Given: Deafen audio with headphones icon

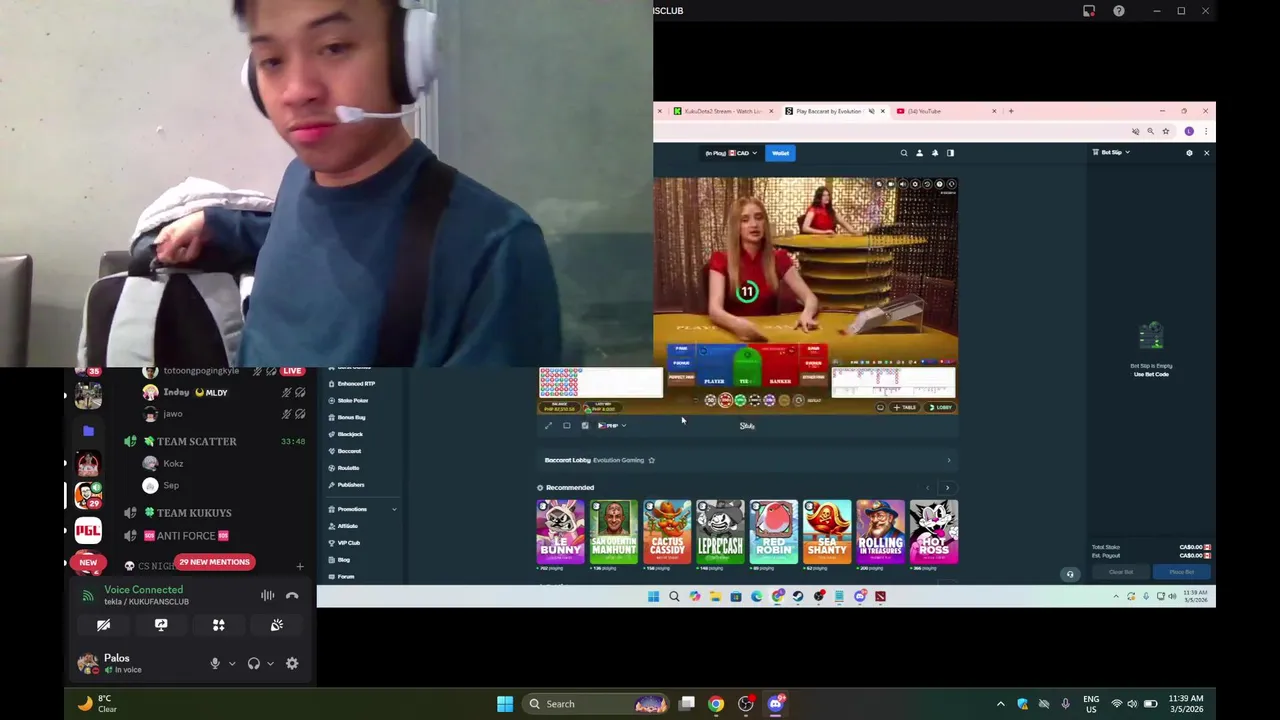Looking at the screenshot, I should click(x=254, y=663).
